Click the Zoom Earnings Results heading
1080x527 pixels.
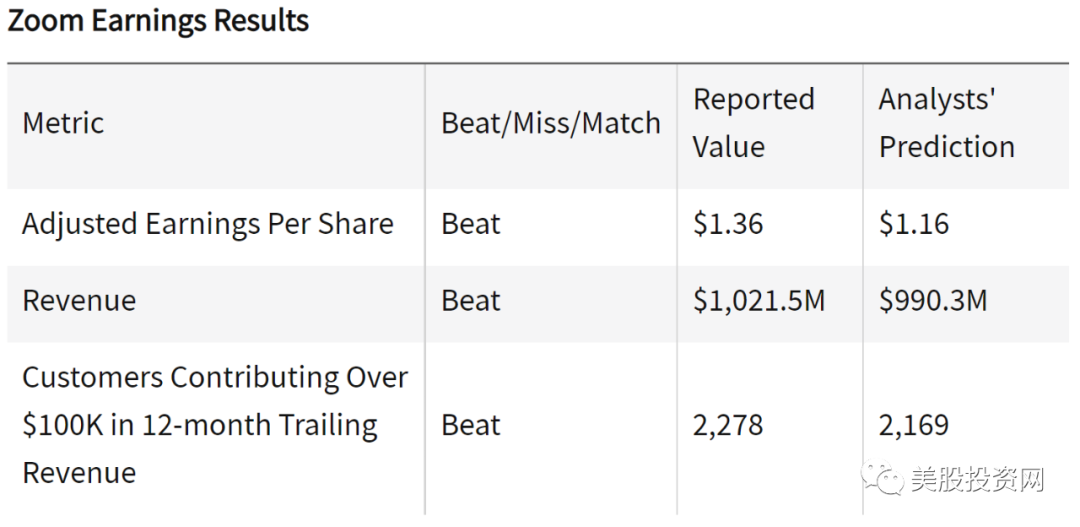coord(158,21)
